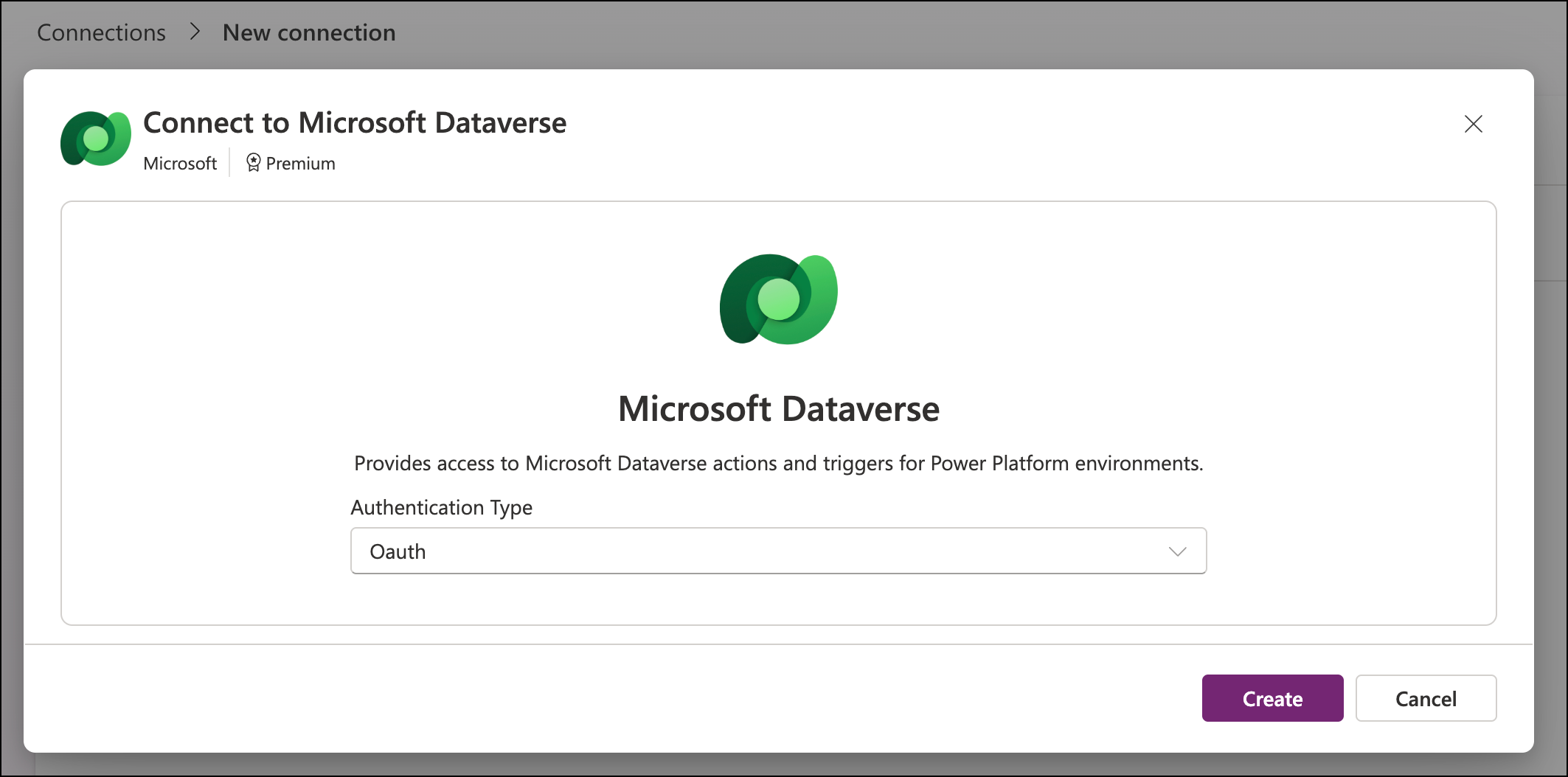
Task: Close the Connect to Microsoft Dataverse dialog
Action: click(1473, 124)
